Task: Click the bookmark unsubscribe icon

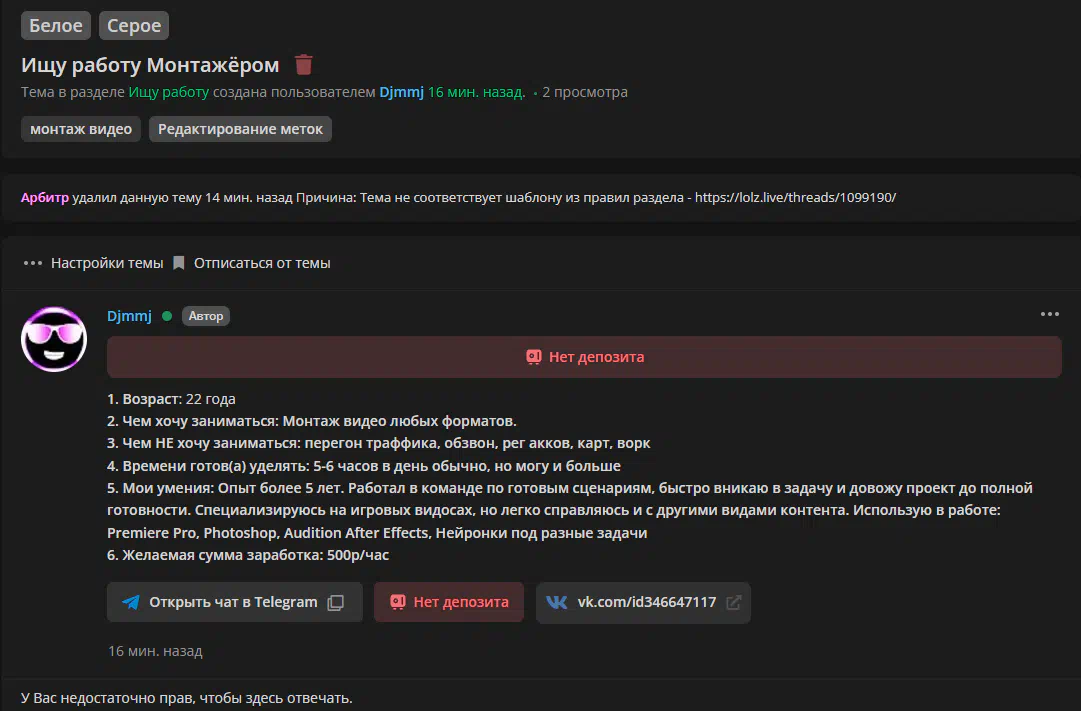Action: click(179, 263)
